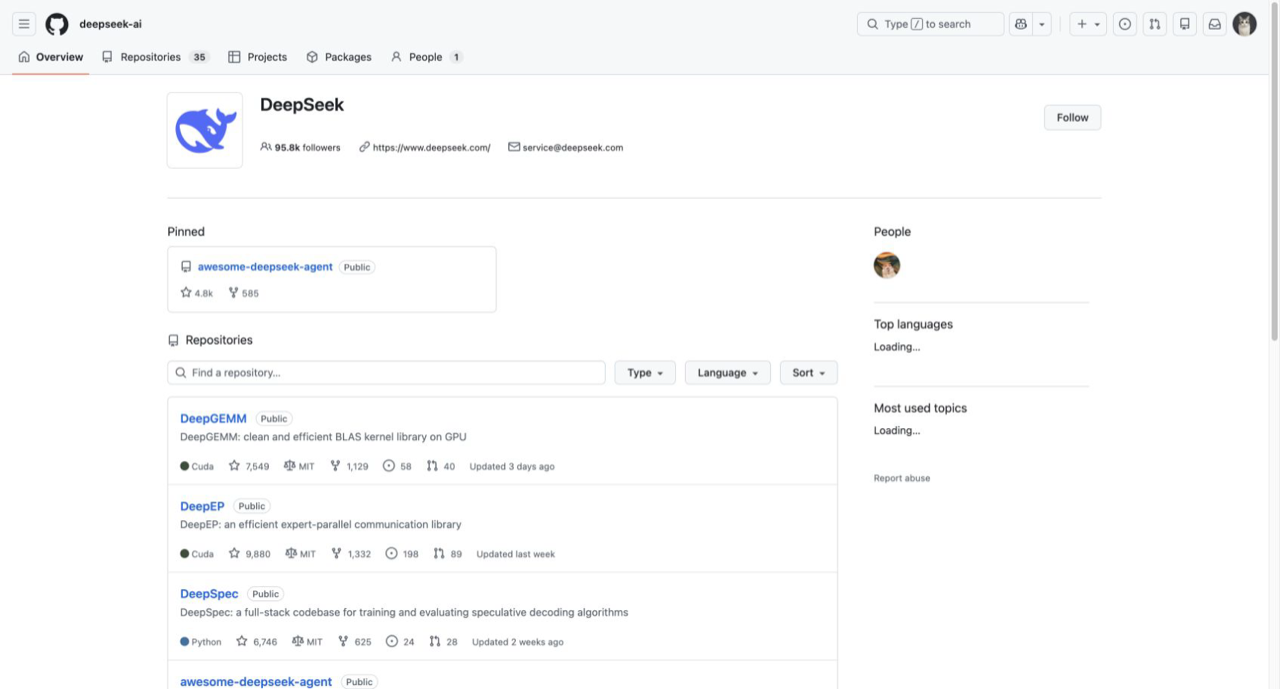This screenshot has width=1280, height=689.
Task: View issues icon in the header
Action: coord(1125,24)
